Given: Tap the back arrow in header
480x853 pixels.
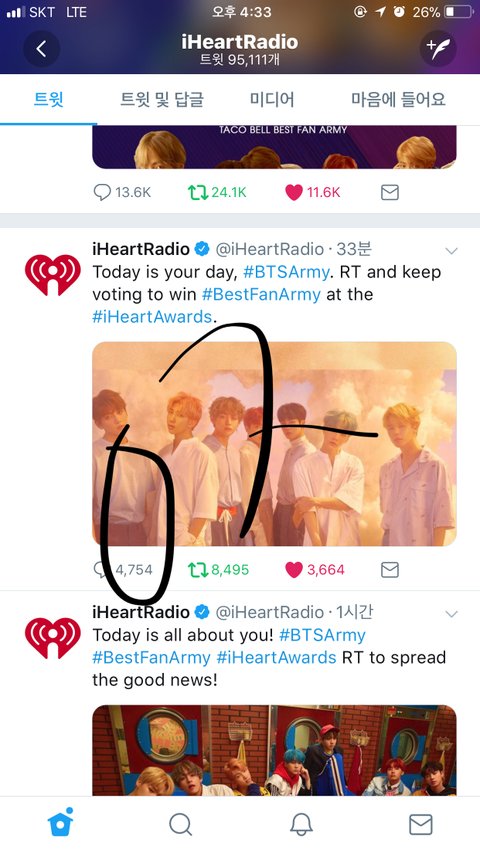Looking at the screenshot, I should 41,48.
